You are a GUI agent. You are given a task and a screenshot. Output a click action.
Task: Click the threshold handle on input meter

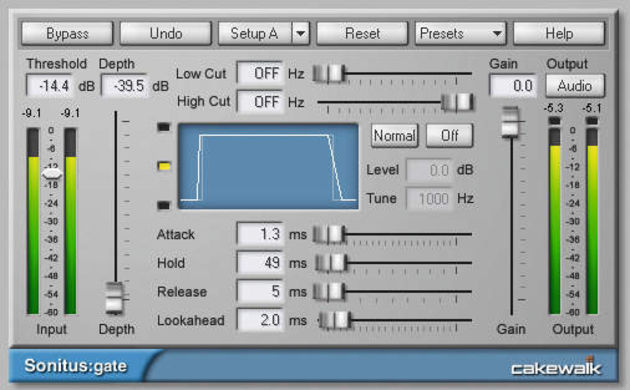click(52, 174)
